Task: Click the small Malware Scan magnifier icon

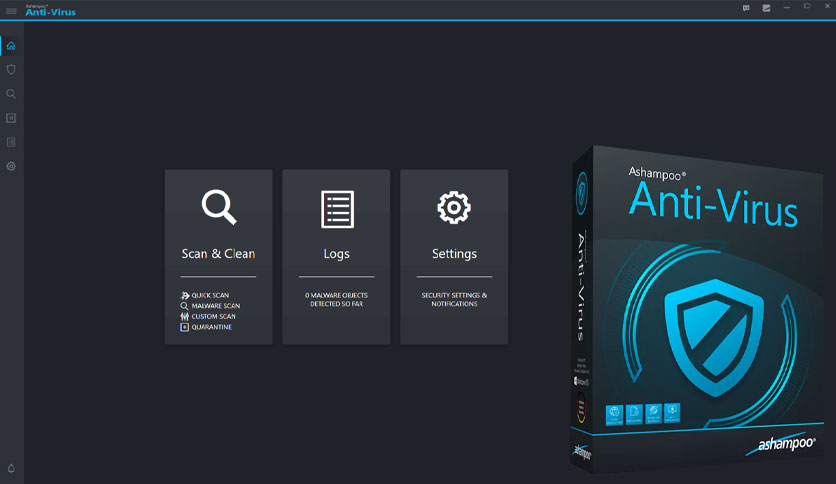Action: [184, 306]
